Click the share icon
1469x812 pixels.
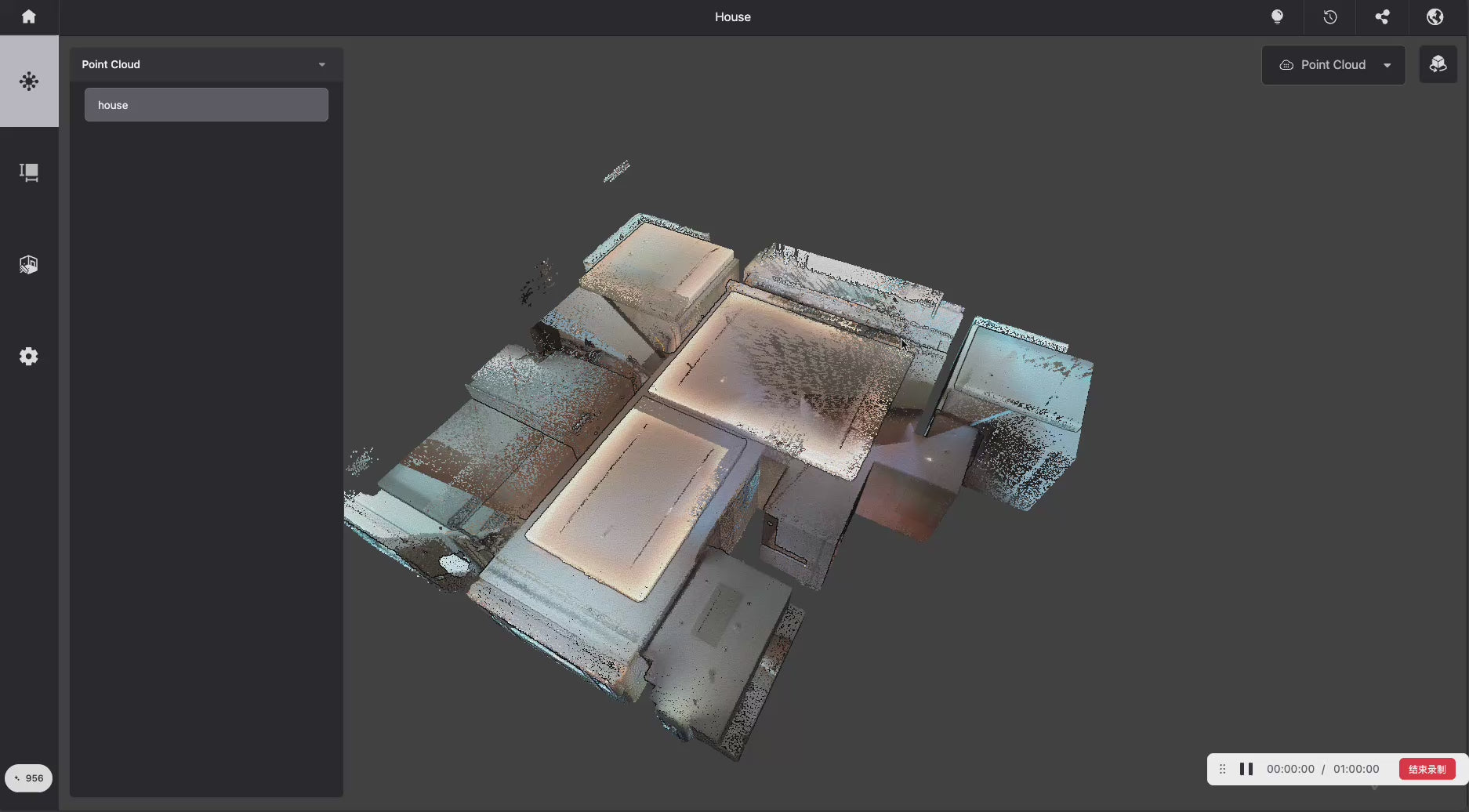pyautogui.click(x=1383, y=16)
